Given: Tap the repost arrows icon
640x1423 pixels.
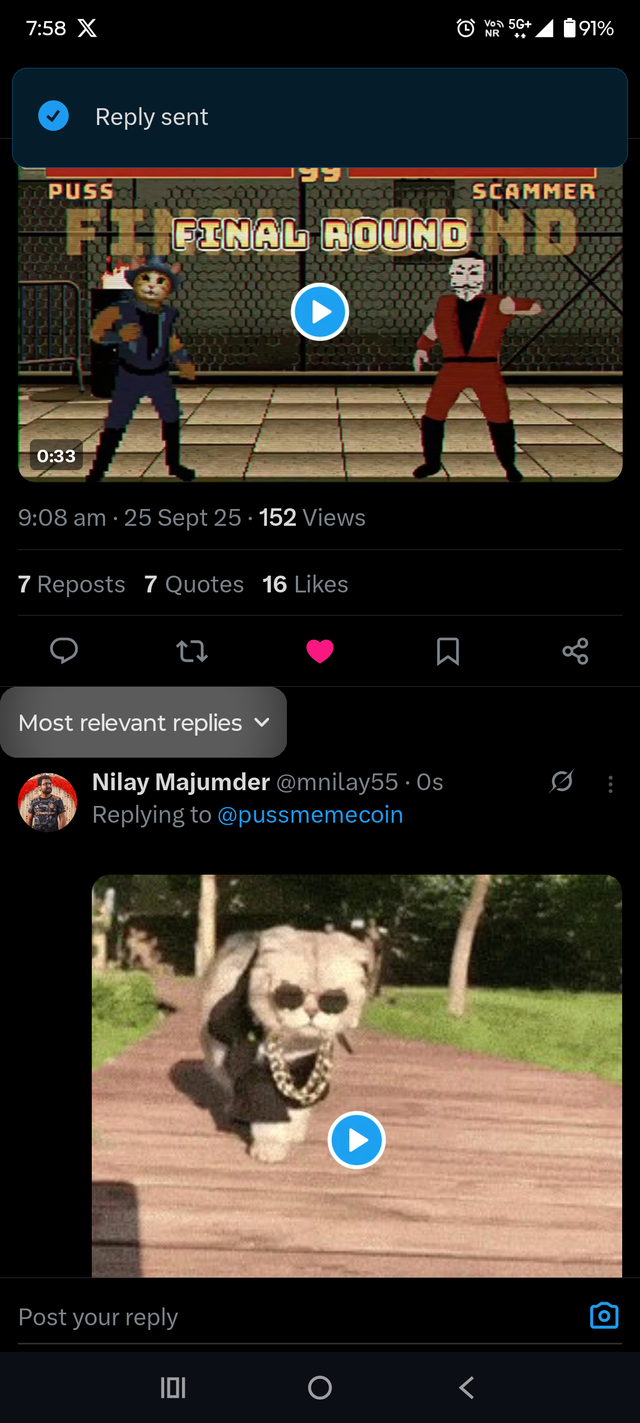Looking at the screenshot, I should (x=192, y=652).
